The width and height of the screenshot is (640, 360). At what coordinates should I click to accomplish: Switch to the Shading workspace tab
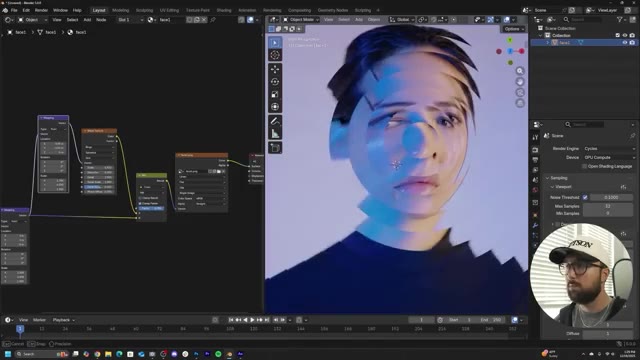coord(224,10)
